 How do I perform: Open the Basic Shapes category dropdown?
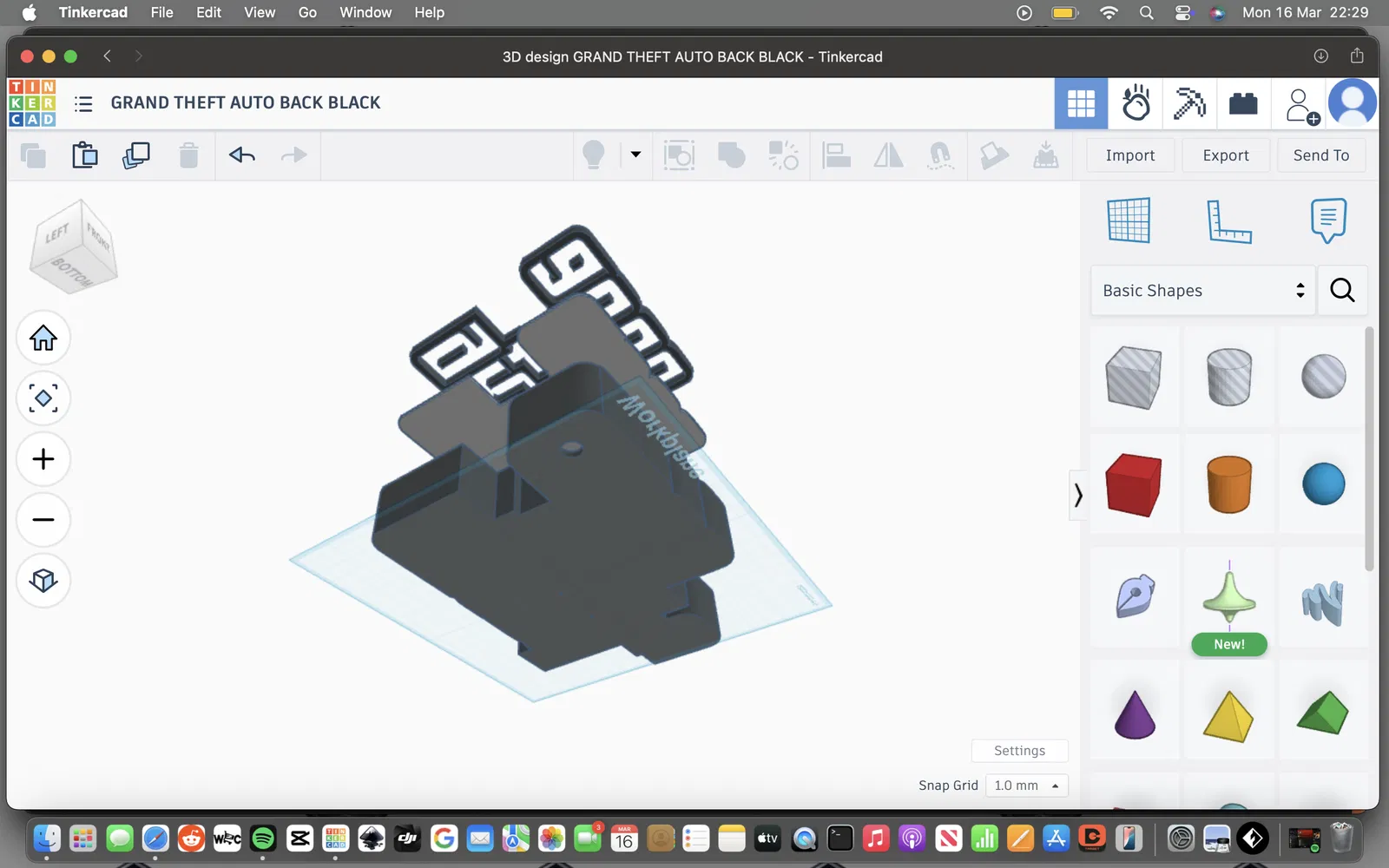[x=1203, y=291]
